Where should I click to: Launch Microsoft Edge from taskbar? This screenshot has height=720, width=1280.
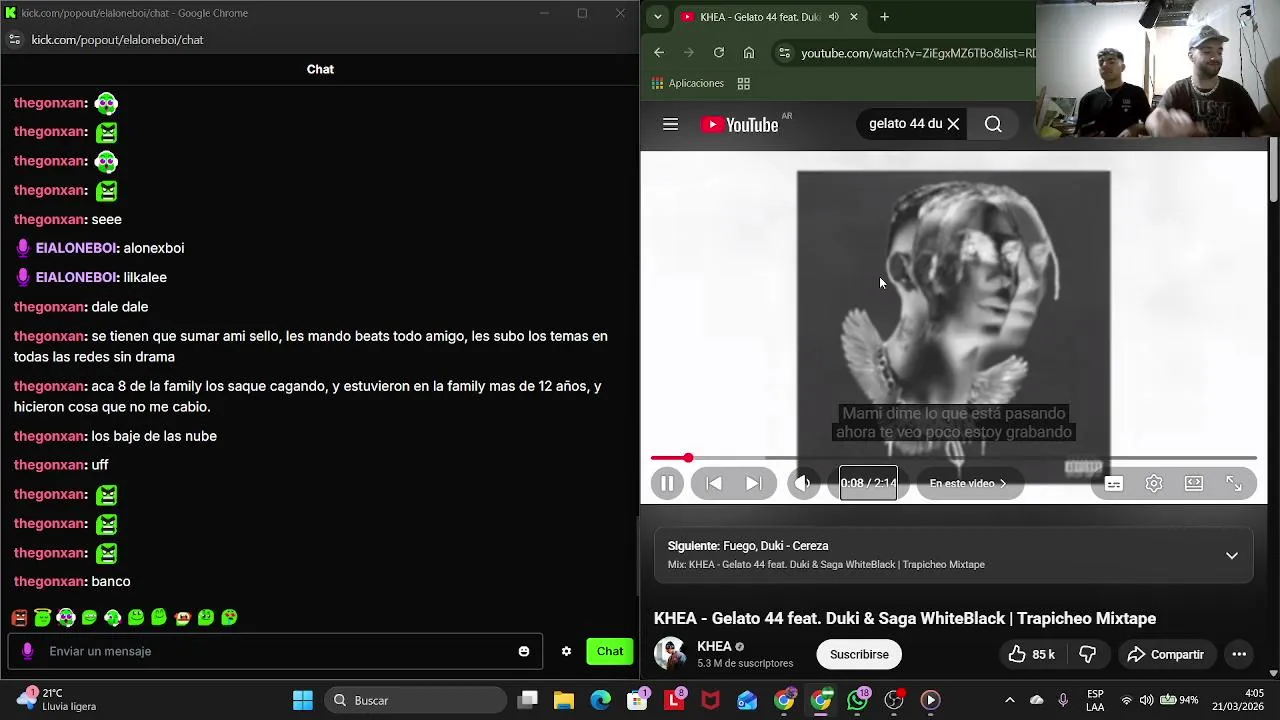tap(600, 700)
